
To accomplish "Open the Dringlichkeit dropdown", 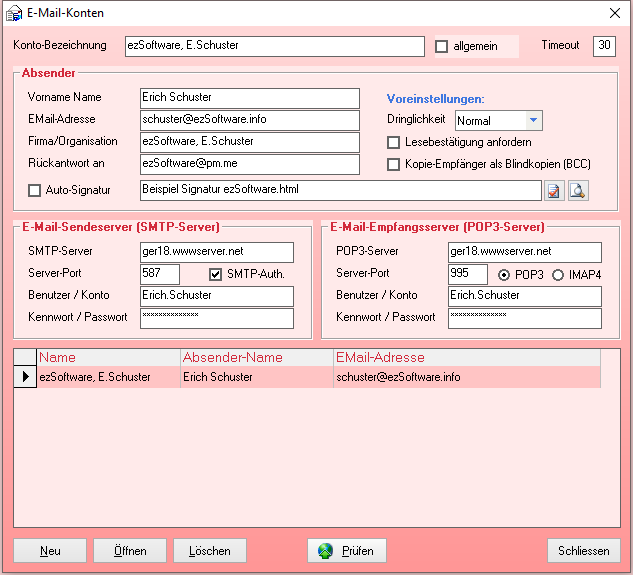I will point(534,120).
